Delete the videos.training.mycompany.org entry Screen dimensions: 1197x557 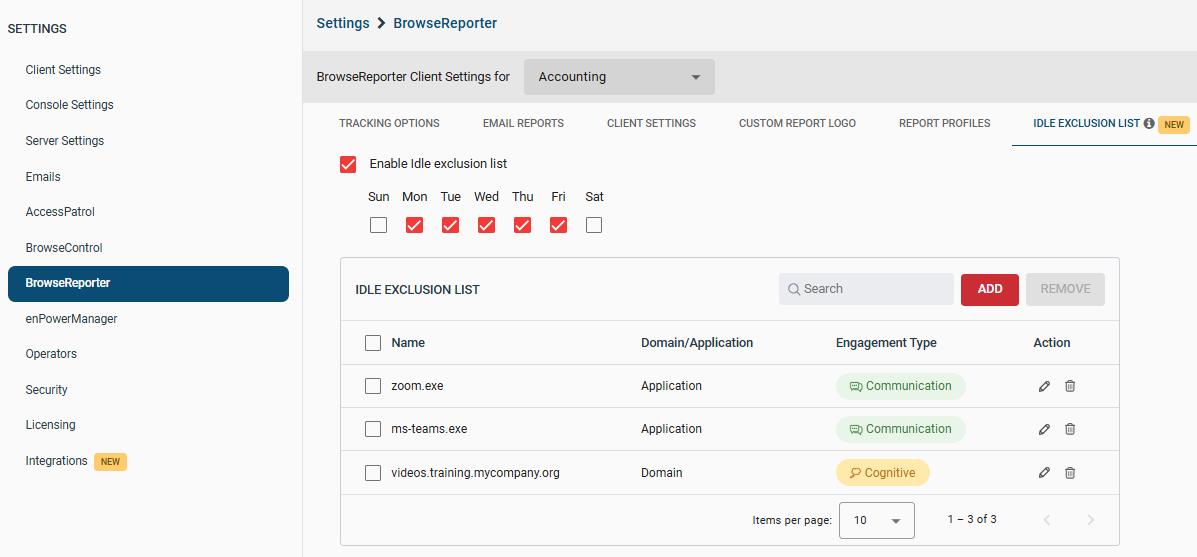[x=1070, y=473]
